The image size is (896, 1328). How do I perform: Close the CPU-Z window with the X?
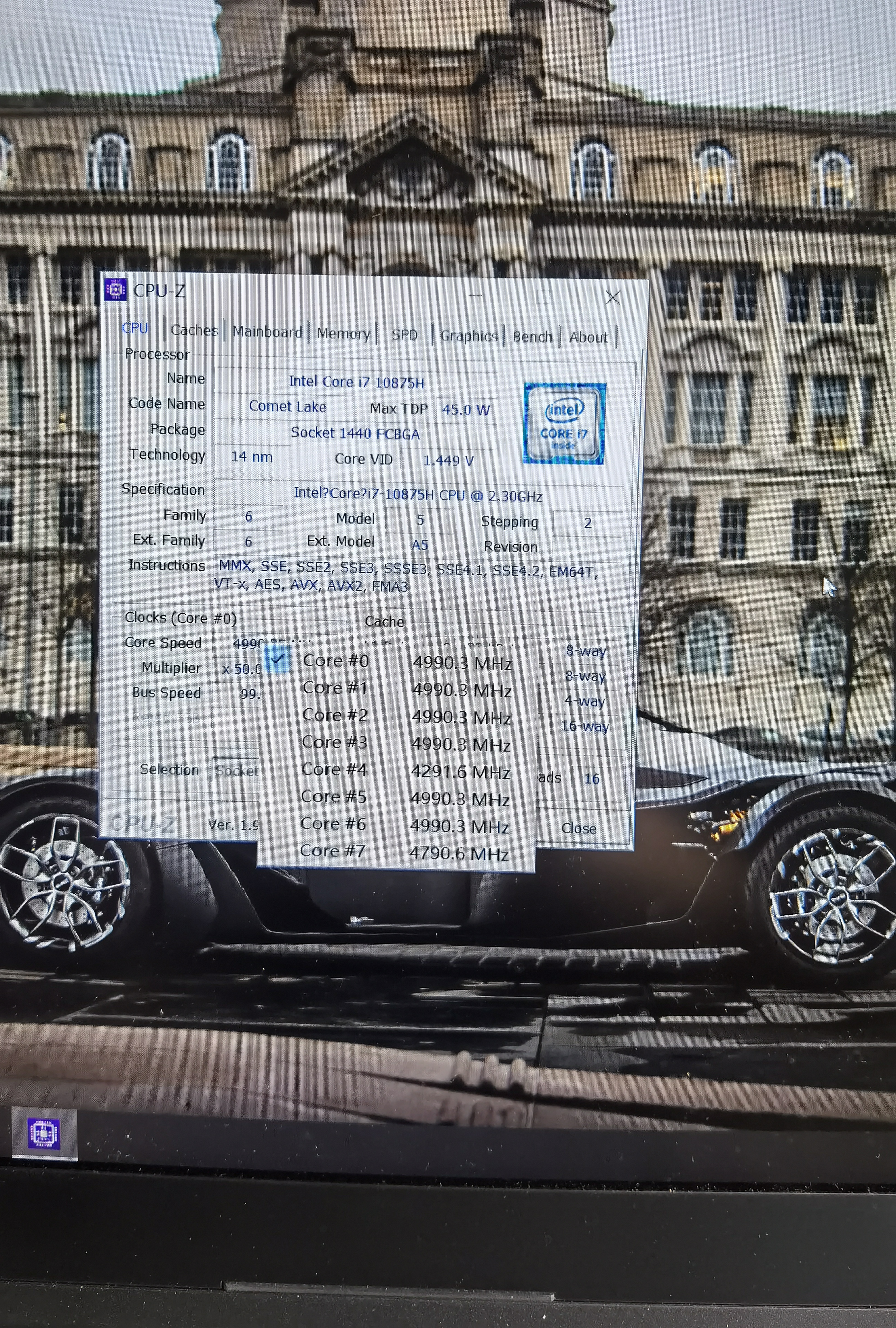613,297
